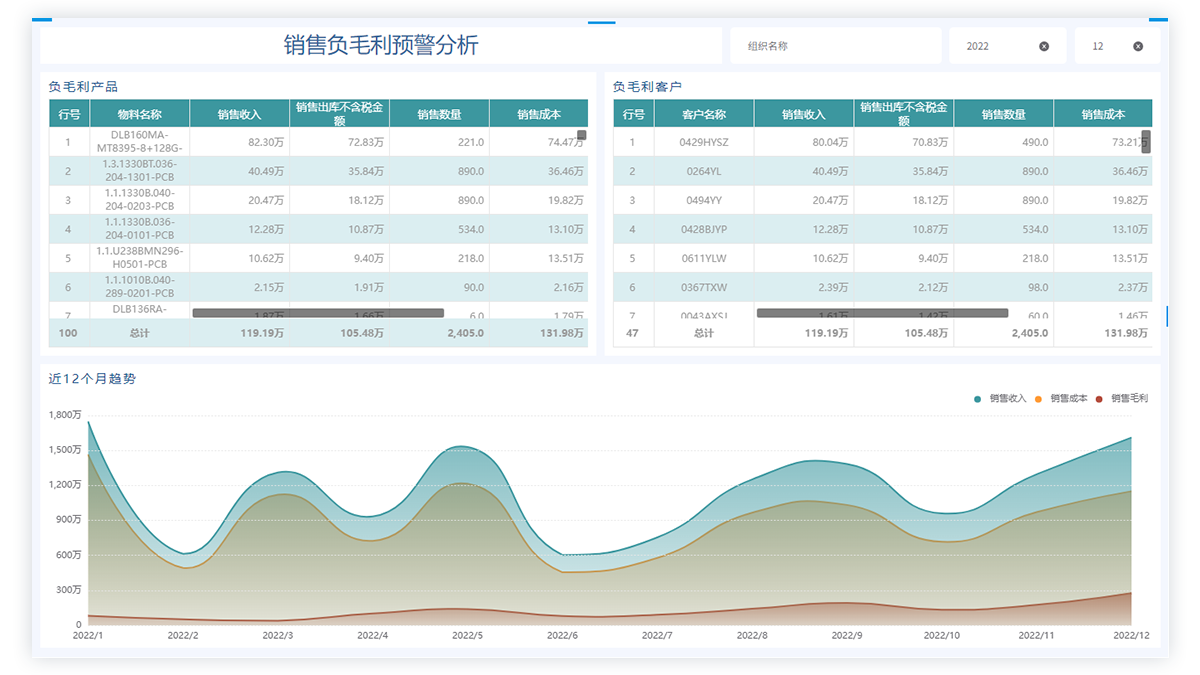Click horizontal scrollbar of 负毛利客户 table
This screenshot has height=675, width=1200.
click(882, 313)
